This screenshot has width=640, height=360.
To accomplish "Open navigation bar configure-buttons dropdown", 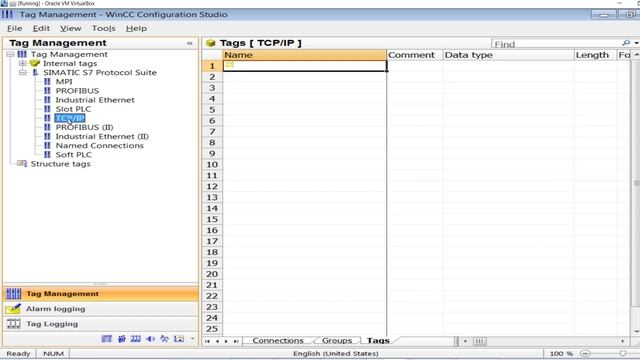I will pos(193,339).
